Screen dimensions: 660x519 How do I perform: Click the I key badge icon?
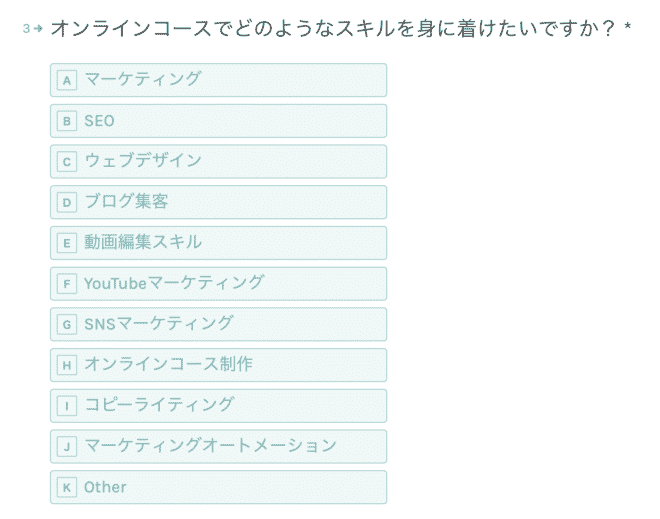67,406
